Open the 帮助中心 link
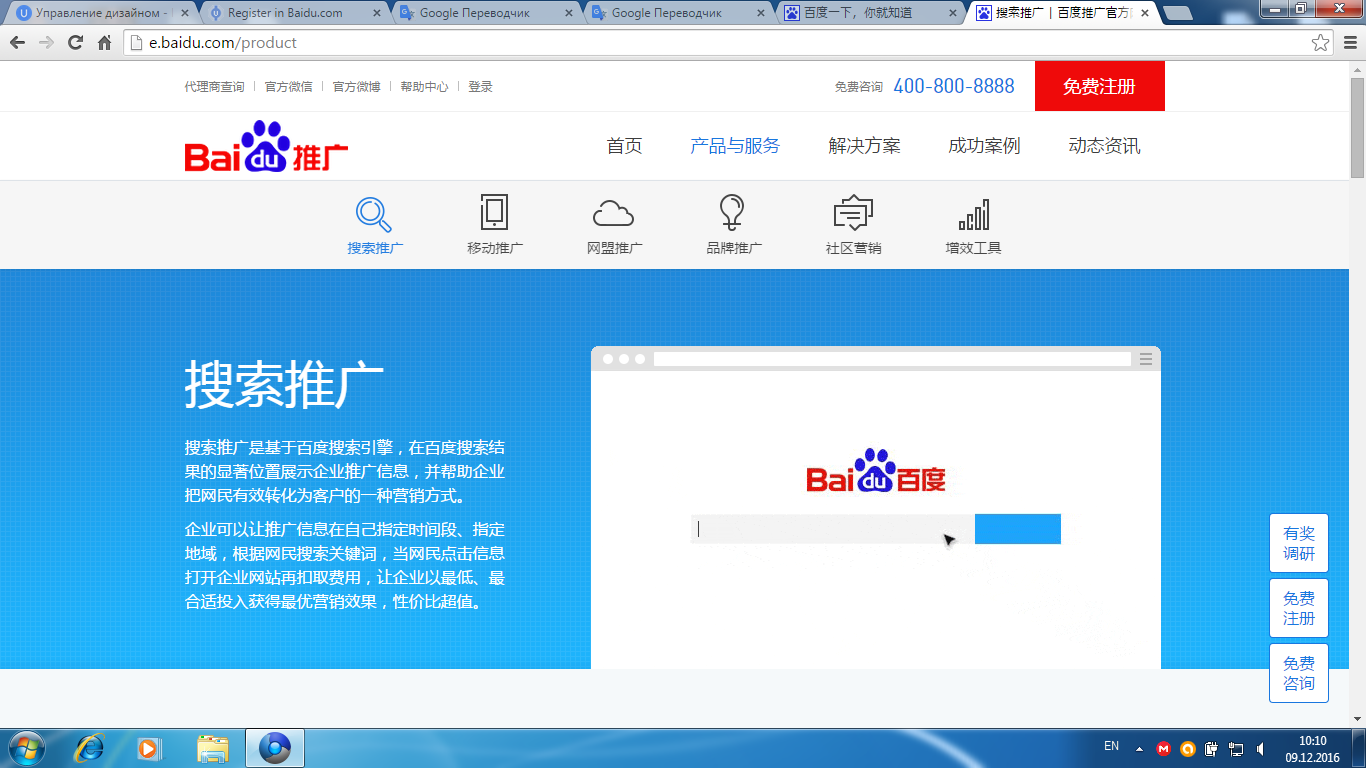Screen dimensions: 1366x768 click(424, 87)
